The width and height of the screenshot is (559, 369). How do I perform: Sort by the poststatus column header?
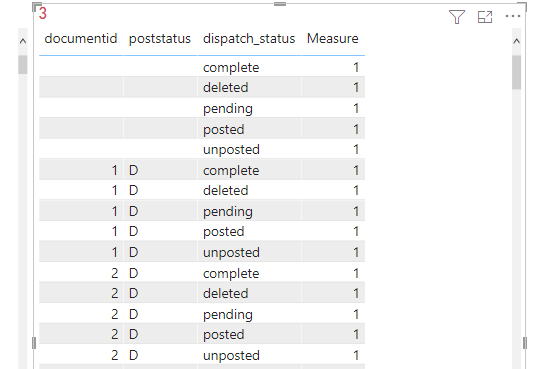coord(160,39)
